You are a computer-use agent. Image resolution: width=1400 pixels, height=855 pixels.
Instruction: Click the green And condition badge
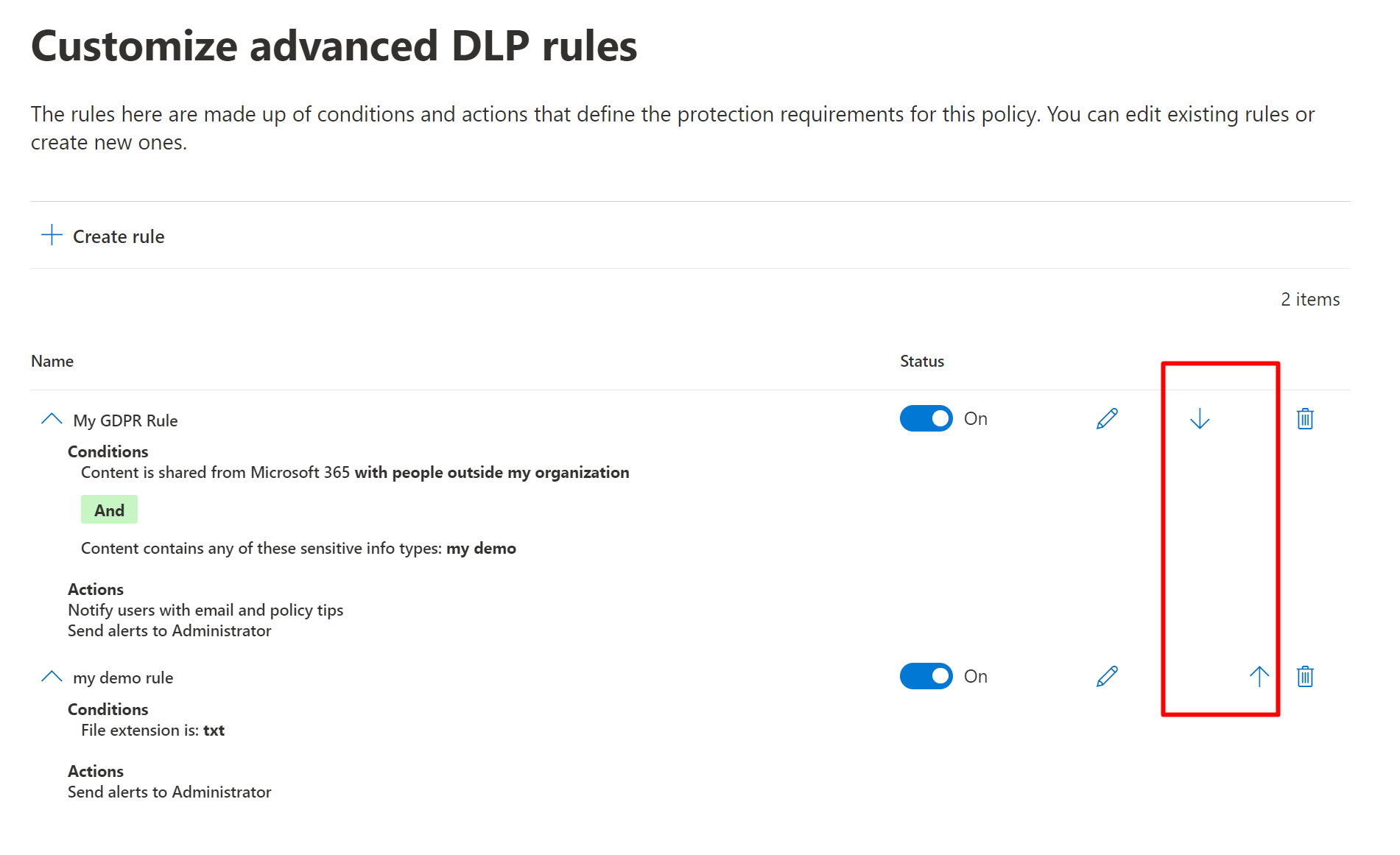pos(109,510)
